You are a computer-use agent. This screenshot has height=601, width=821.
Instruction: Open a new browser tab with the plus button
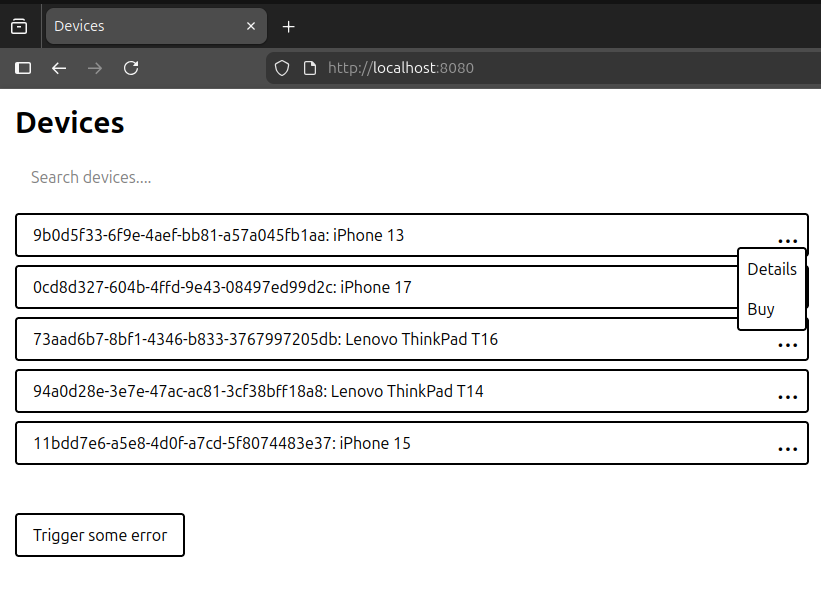point(288,26)
